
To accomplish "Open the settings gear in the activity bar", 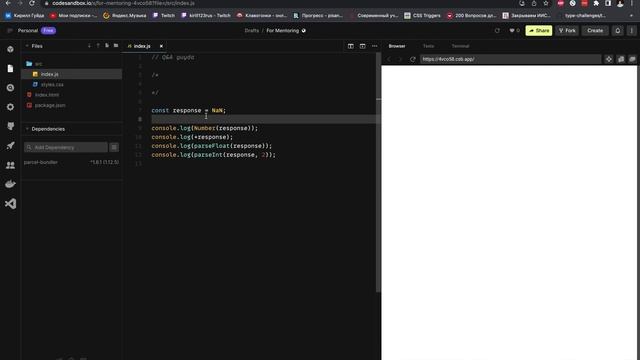I will coord(10,107).
